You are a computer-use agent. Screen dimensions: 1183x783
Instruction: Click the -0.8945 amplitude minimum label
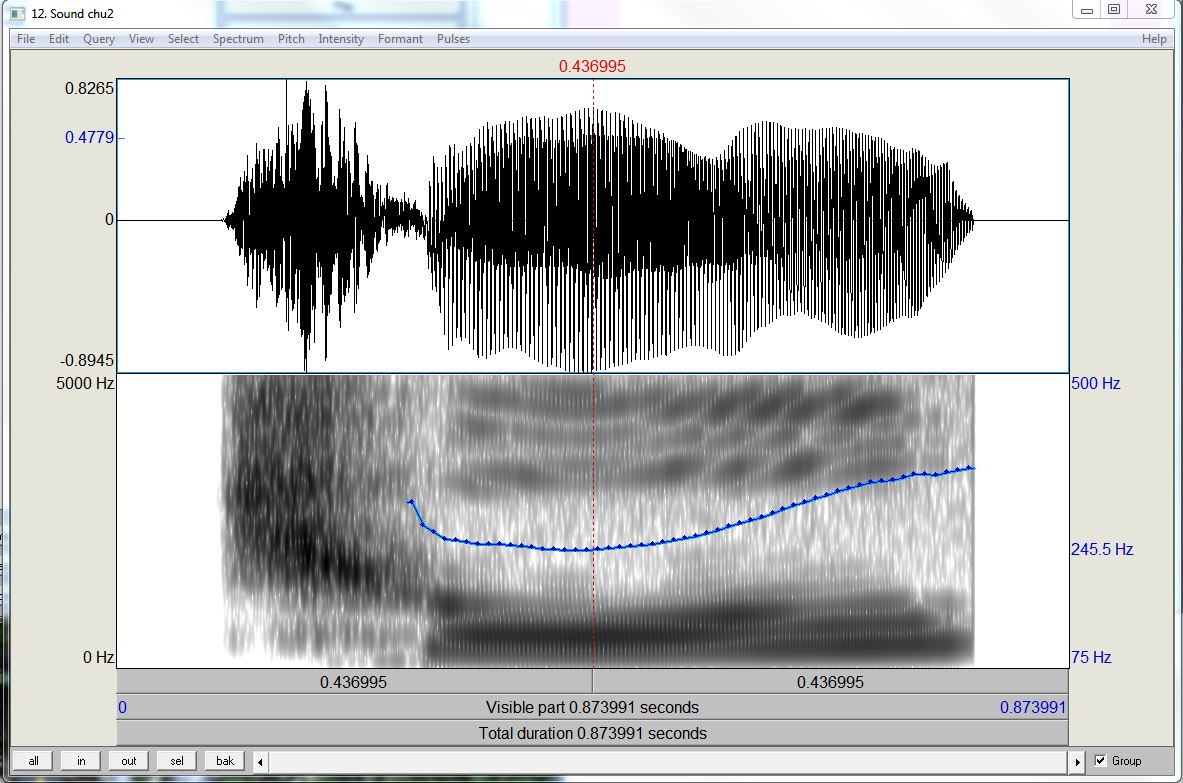click(86, 360)
